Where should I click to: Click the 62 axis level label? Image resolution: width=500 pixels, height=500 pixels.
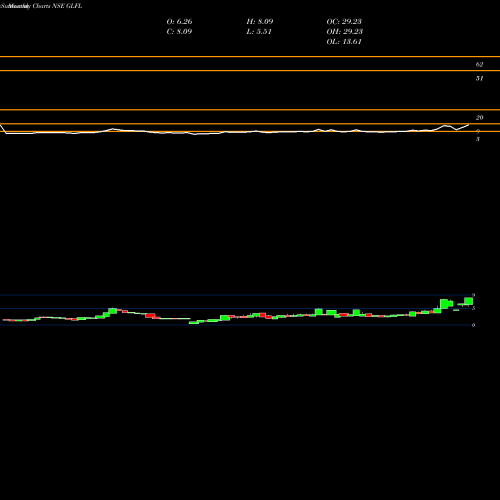[x=479, y=65]
